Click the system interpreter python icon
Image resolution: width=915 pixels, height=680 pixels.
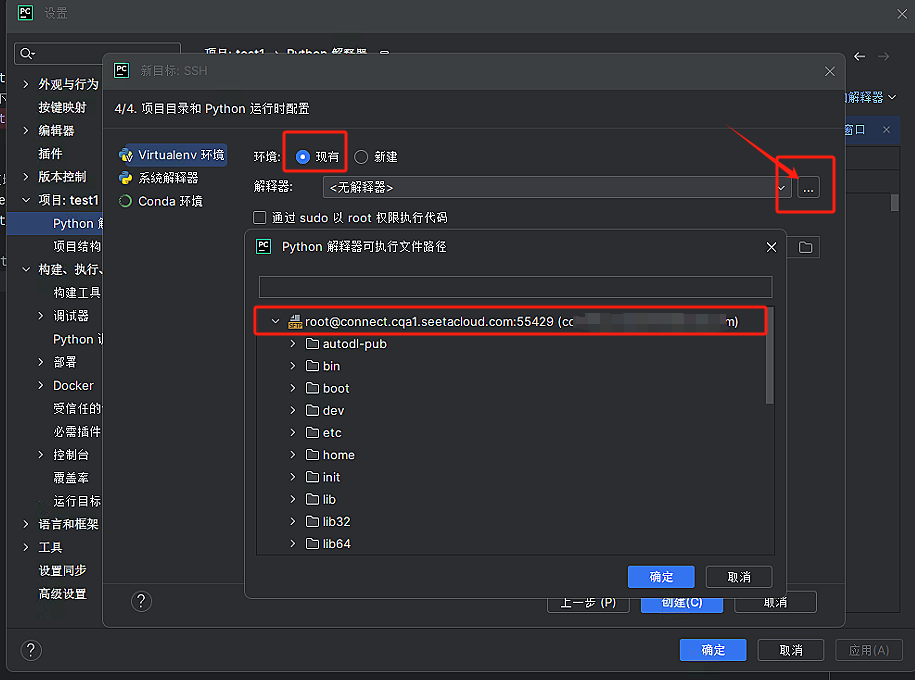(125, 177)
